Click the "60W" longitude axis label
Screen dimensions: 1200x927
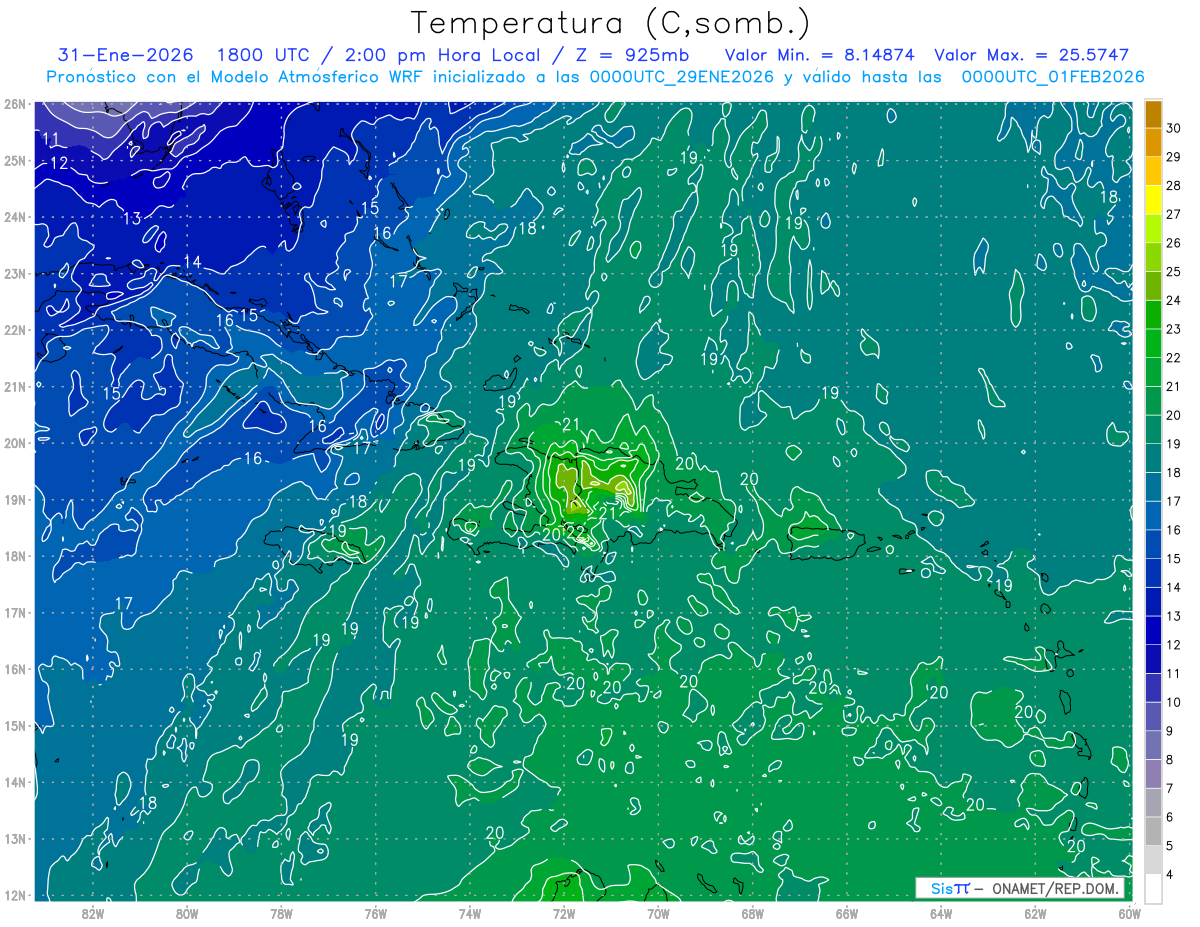1129,913
